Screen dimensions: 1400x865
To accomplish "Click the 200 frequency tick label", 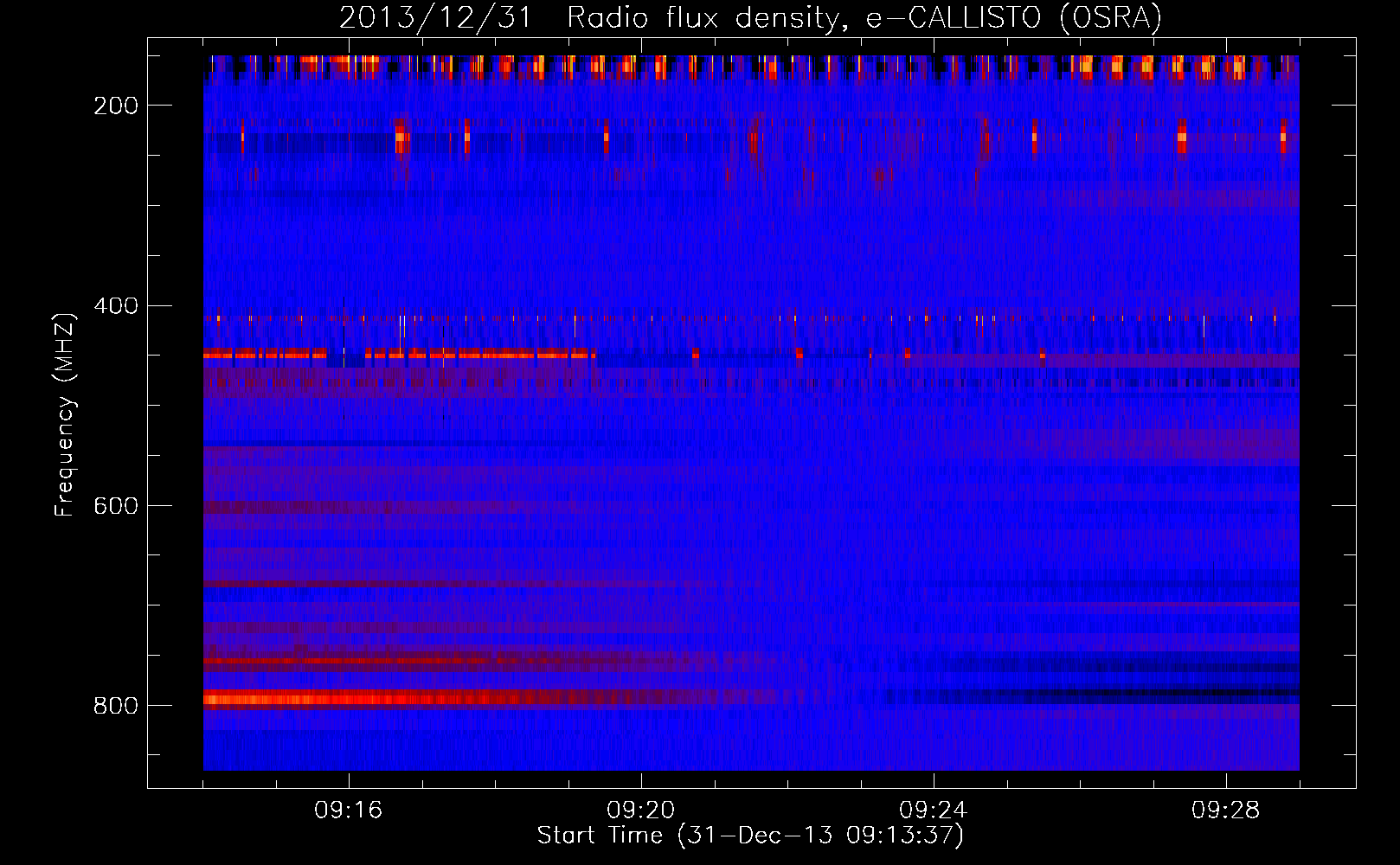I will pos(115,106).
